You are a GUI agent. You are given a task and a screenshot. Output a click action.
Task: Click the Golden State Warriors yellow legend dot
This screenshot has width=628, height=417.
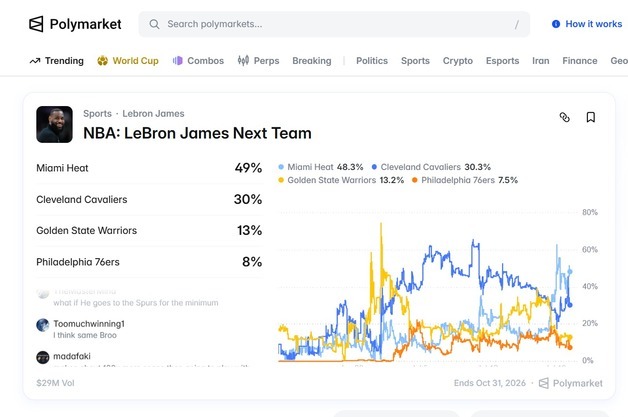tap(281, 180)
